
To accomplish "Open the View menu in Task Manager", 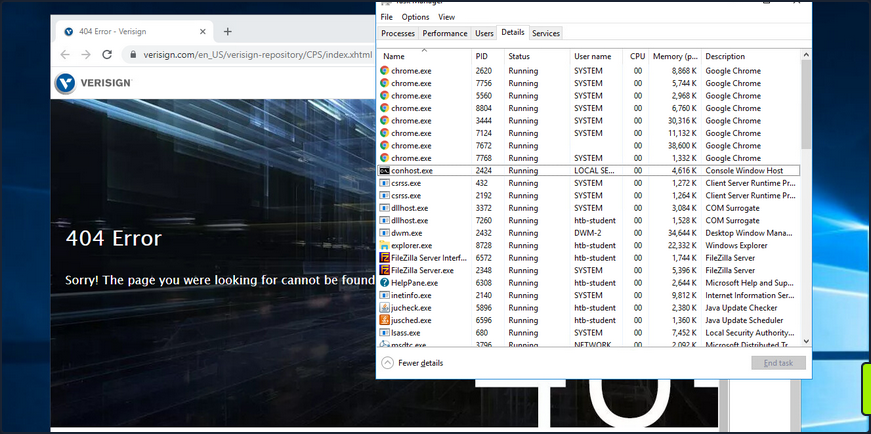I will point(447,17).
